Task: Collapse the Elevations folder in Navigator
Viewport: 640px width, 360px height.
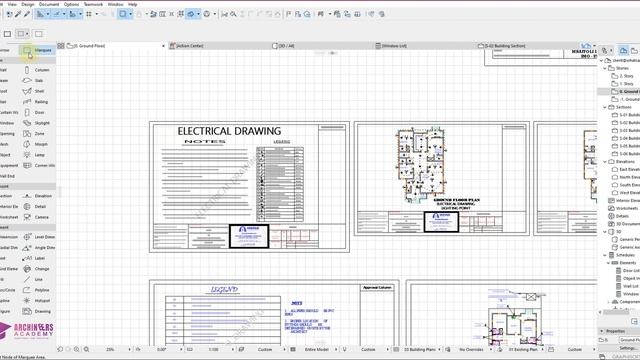Action: tap(605, 162)
